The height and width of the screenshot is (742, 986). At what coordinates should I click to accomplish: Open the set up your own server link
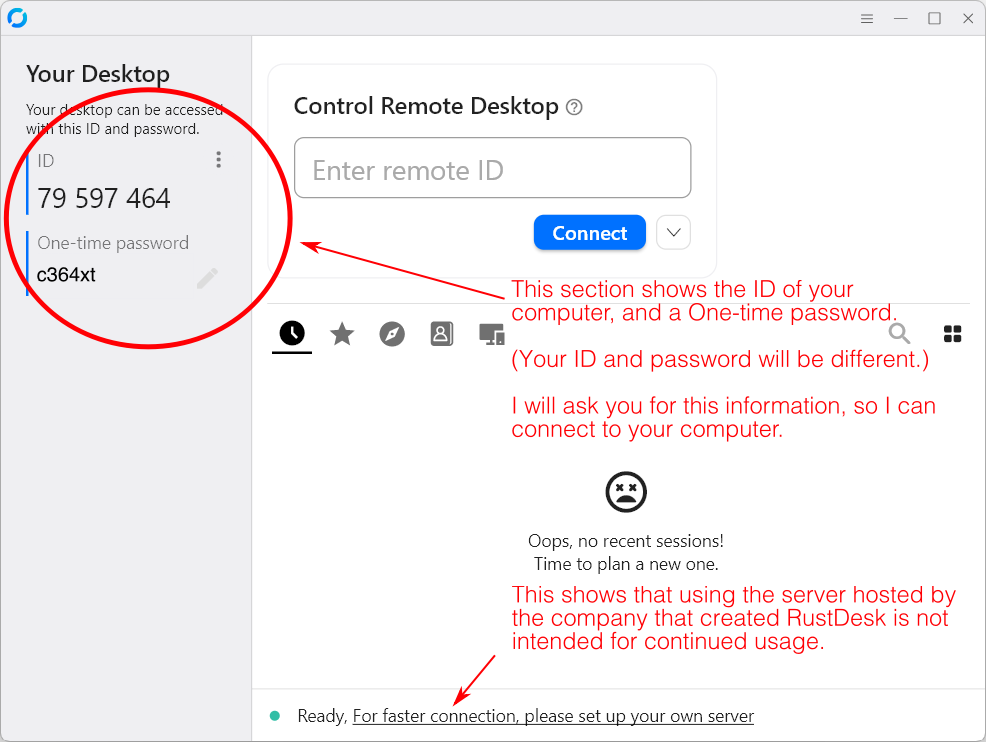(x=555, y=716)
